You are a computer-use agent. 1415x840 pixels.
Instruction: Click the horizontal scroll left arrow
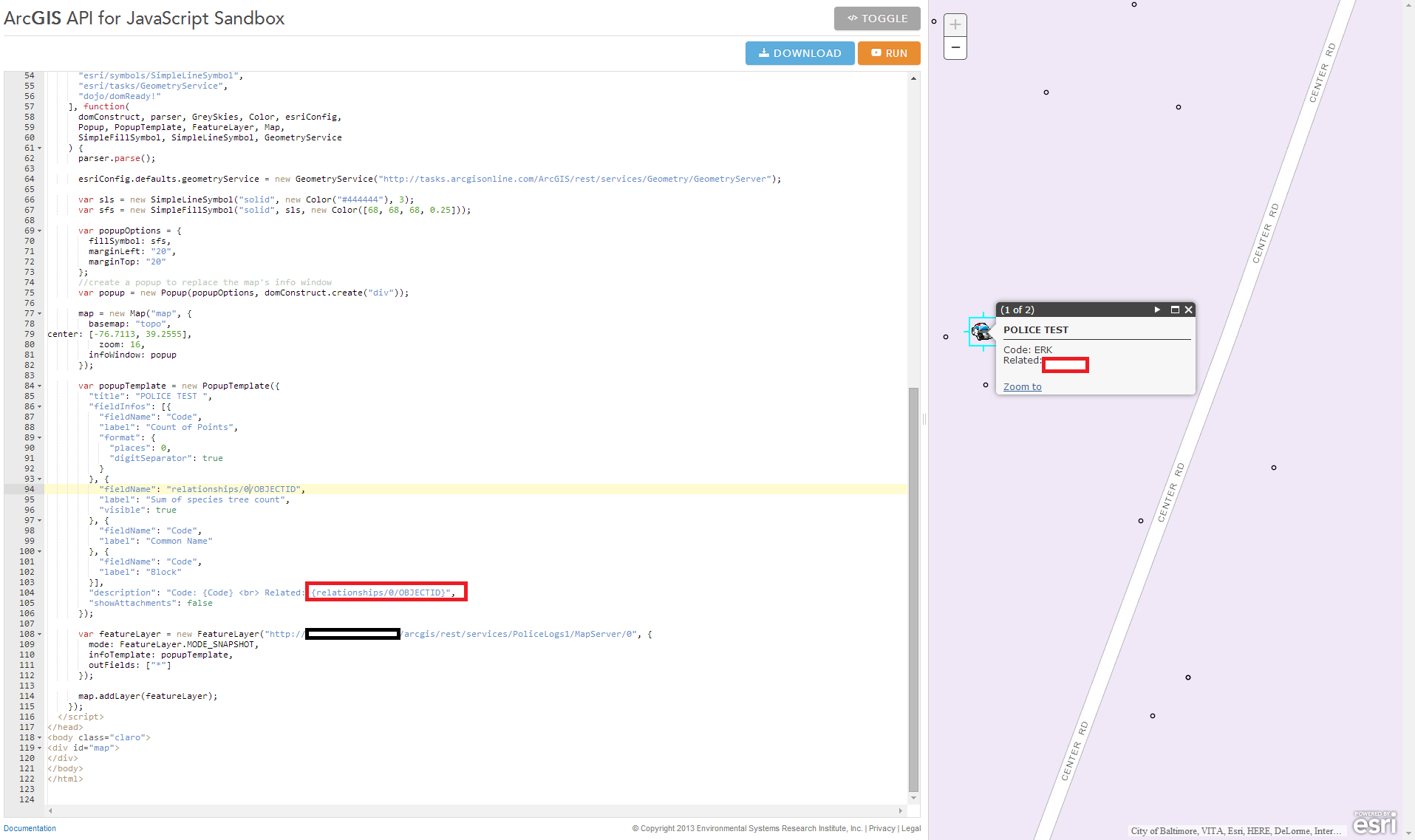point(50,810)
